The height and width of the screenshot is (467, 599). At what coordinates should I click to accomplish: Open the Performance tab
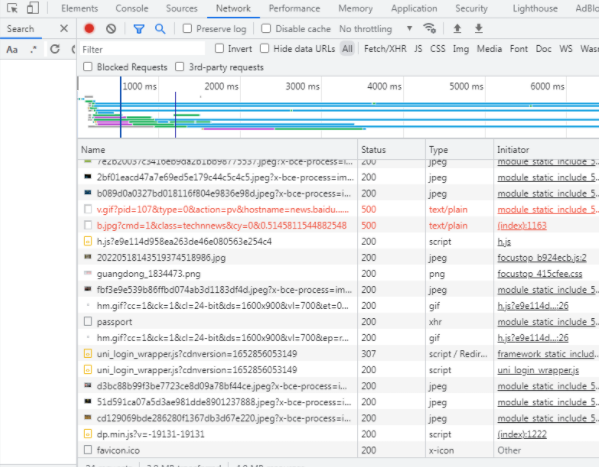click(x=294, y=8)
